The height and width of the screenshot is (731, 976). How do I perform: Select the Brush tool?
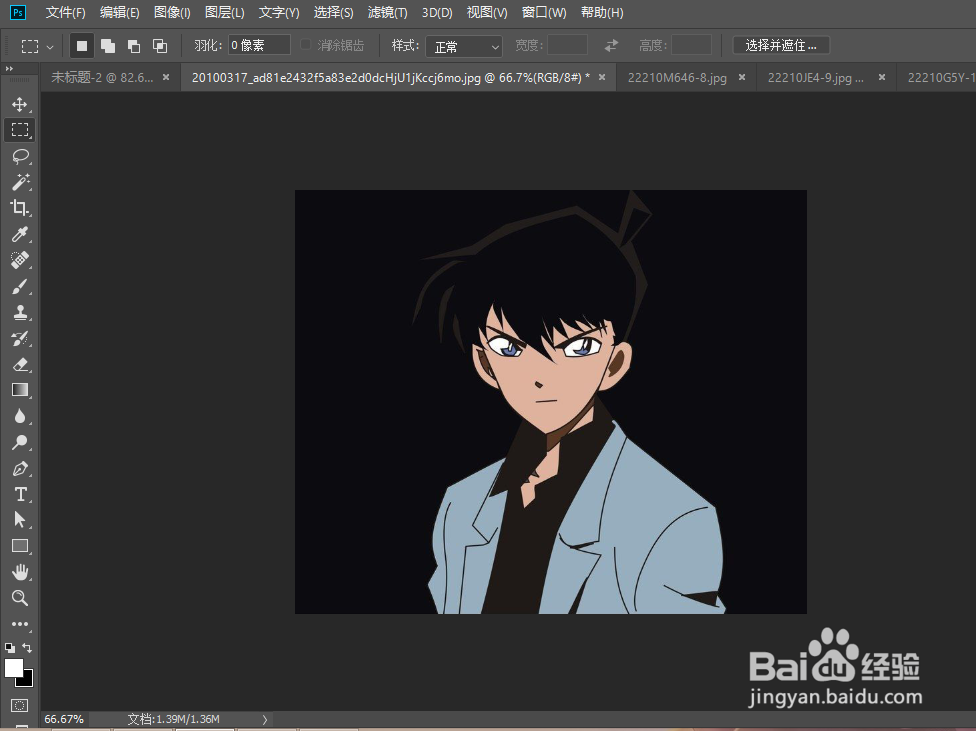point(19,286)
